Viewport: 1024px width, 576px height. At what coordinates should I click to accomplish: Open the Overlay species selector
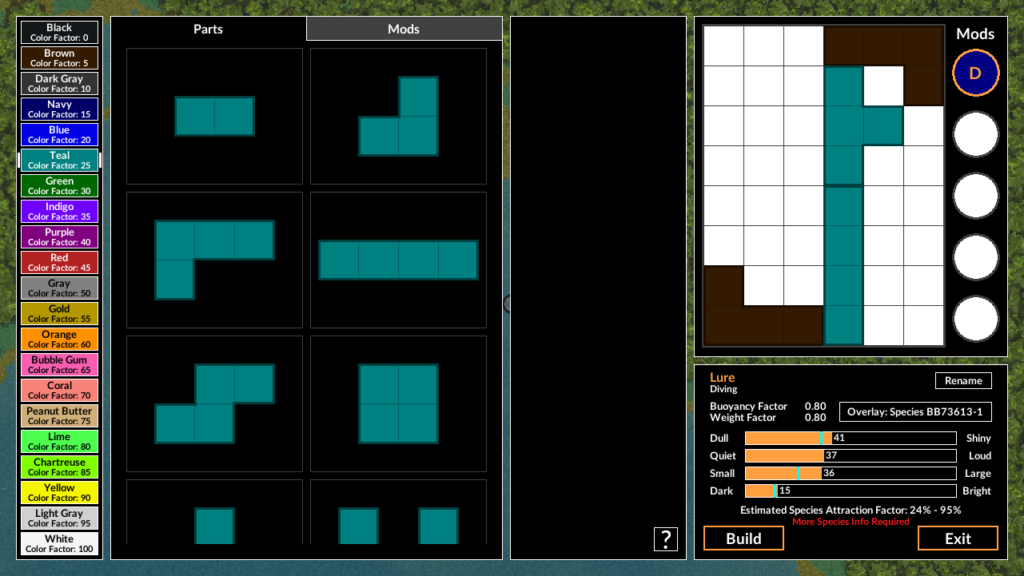point(915,412)
